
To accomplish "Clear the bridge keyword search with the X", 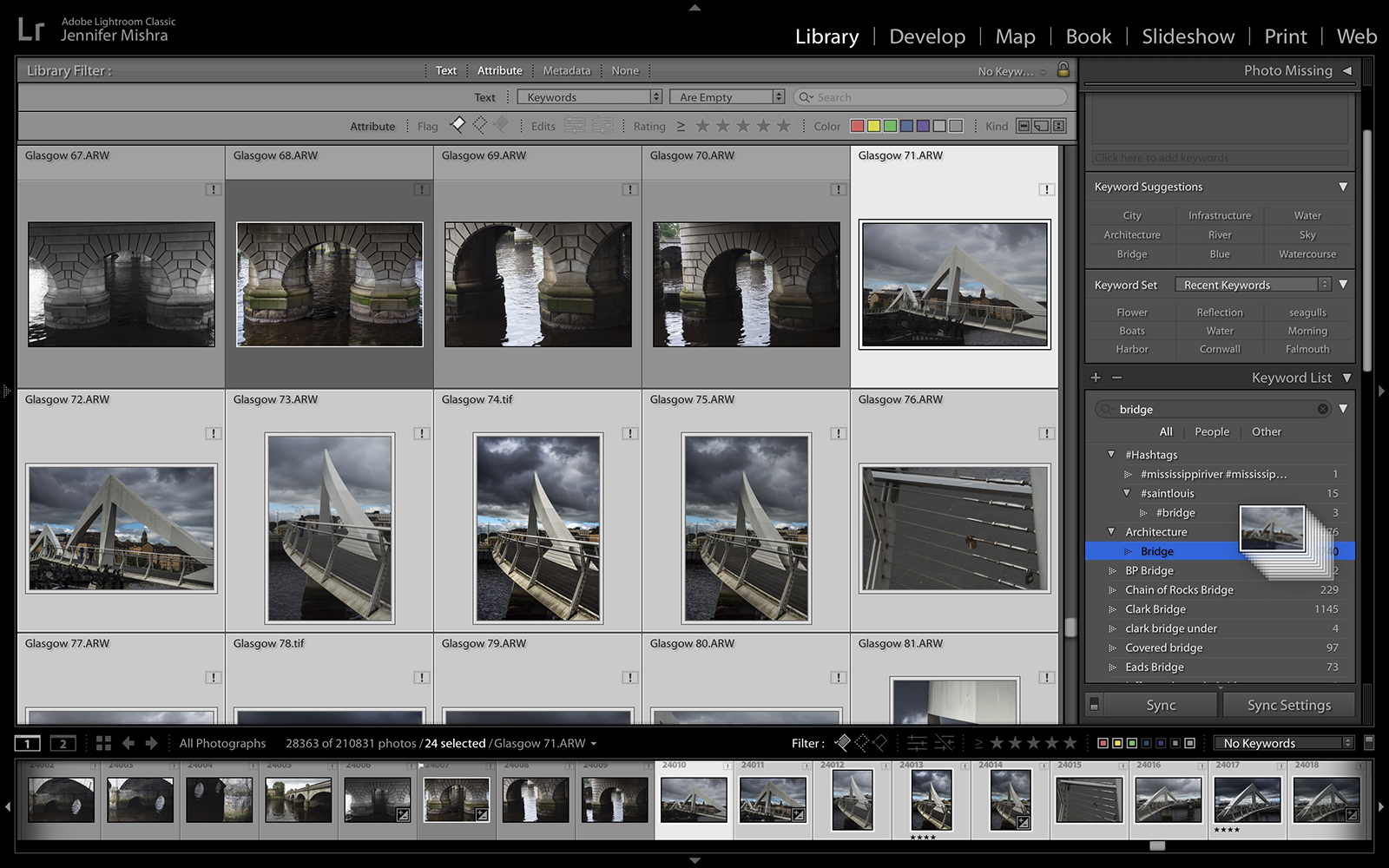I will (1323, 409).
